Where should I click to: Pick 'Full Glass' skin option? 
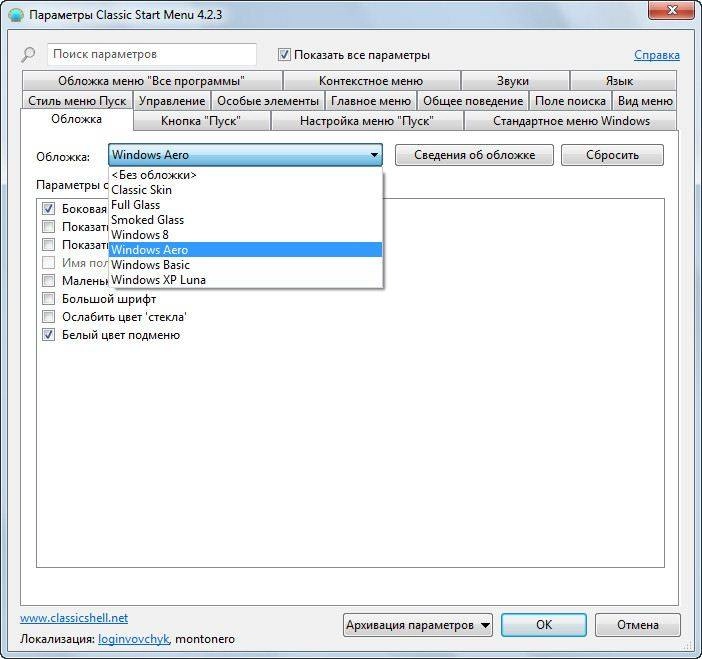click(x=246, y=205)
